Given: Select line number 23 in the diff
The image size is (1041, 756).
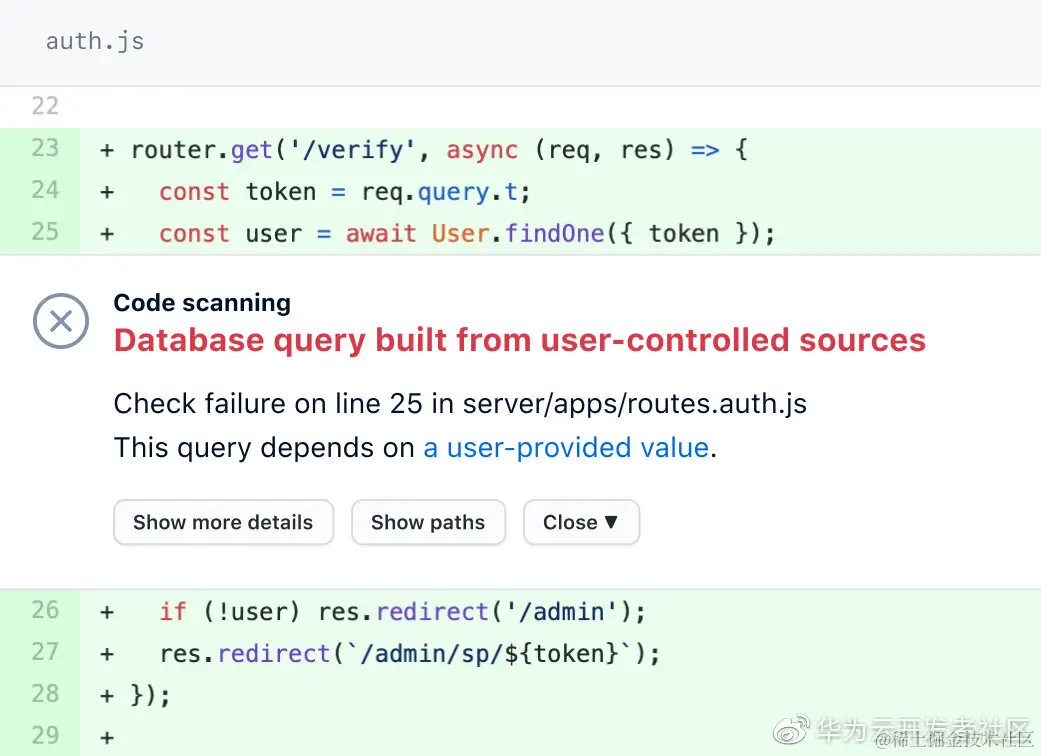Looking at the screenshot, I should 45,149.
